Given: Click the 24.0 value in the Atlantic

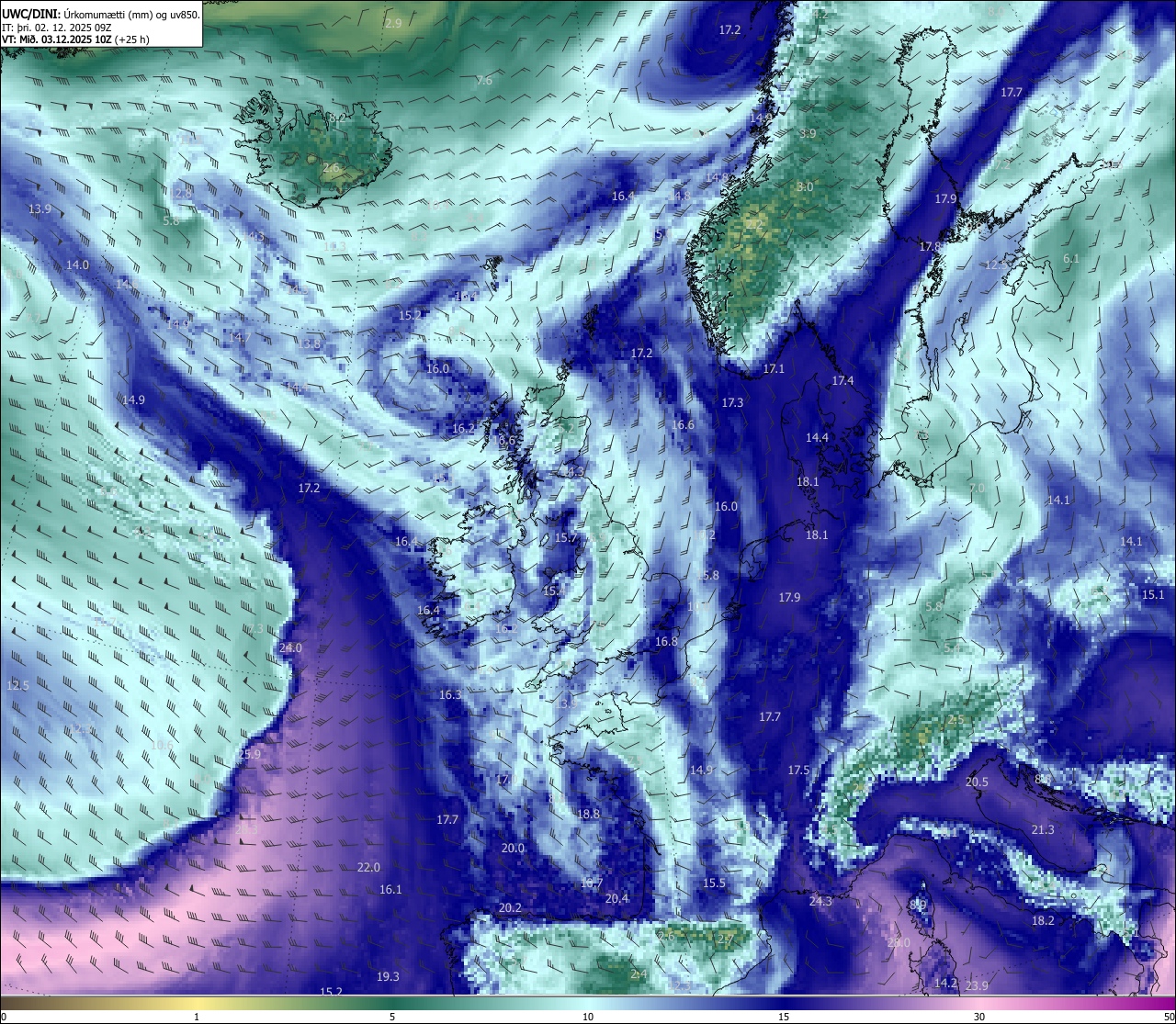Looking at the screenshot, I should pos(290,647).
